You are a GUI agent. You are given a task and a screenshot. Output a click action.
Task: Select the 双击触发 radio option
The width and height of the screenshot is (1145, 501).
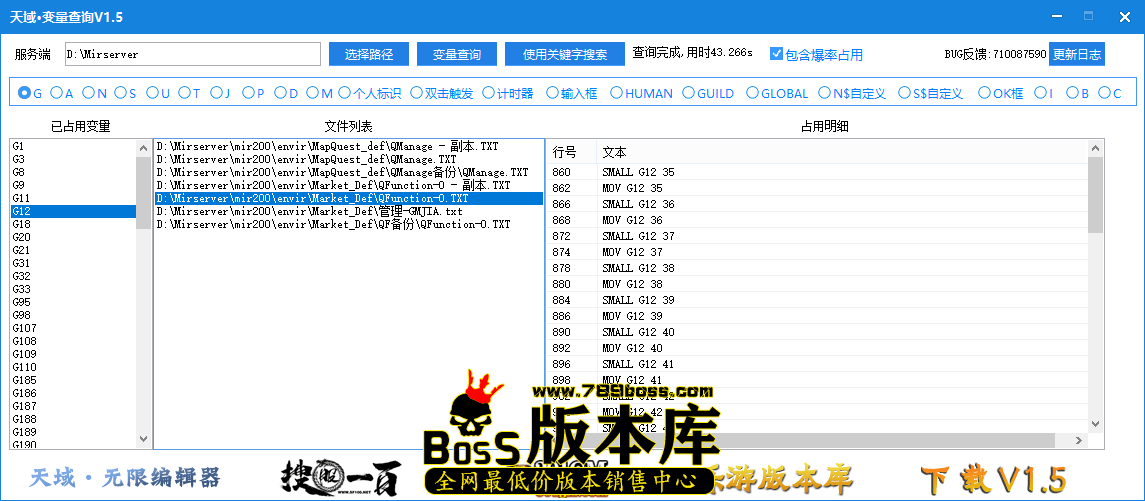(x=442, y=93)
